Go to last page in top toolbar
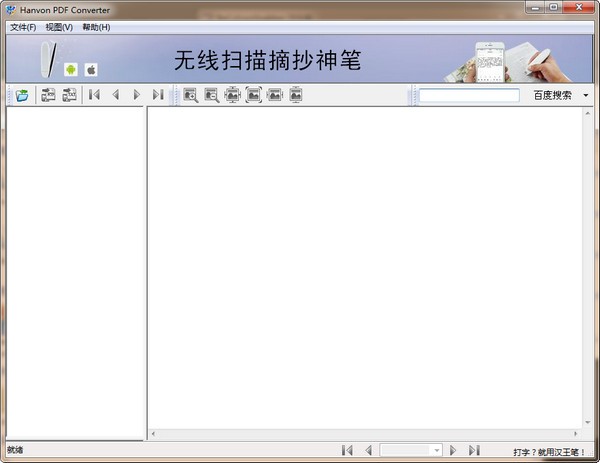This screenshot has height=463, width=600. [x=158, y=95]
